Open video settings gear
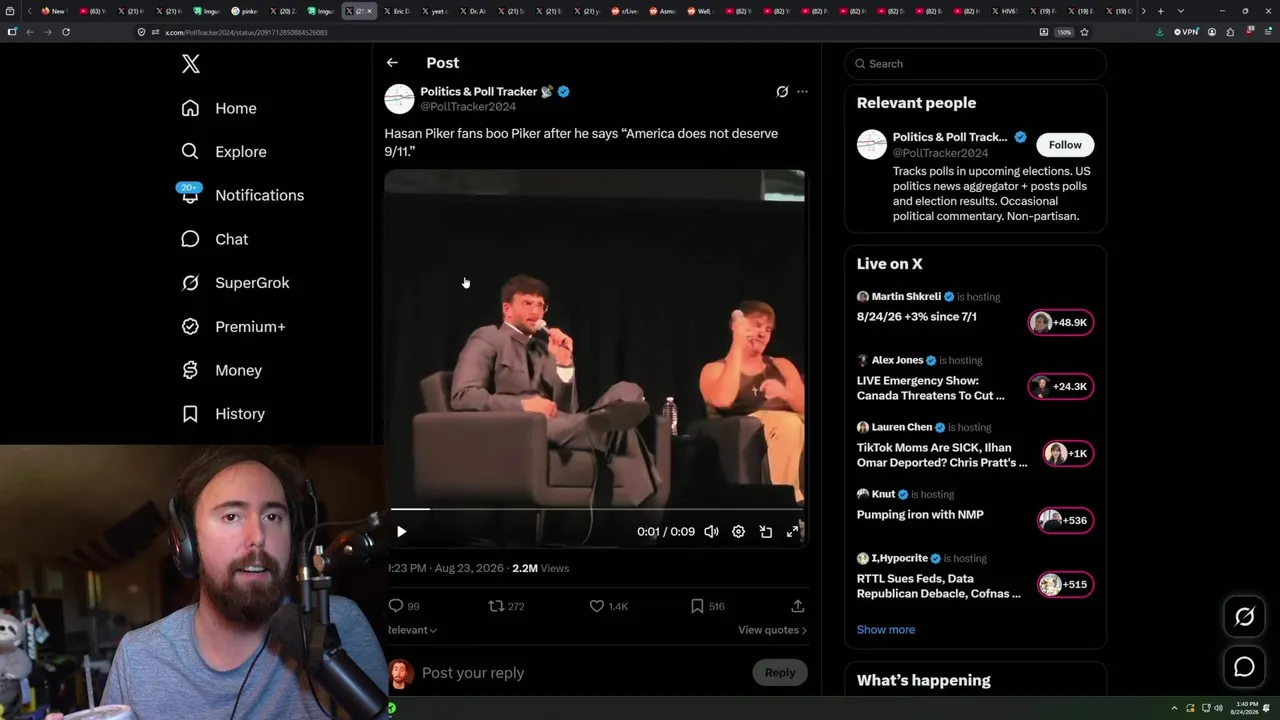 point(738,532)
